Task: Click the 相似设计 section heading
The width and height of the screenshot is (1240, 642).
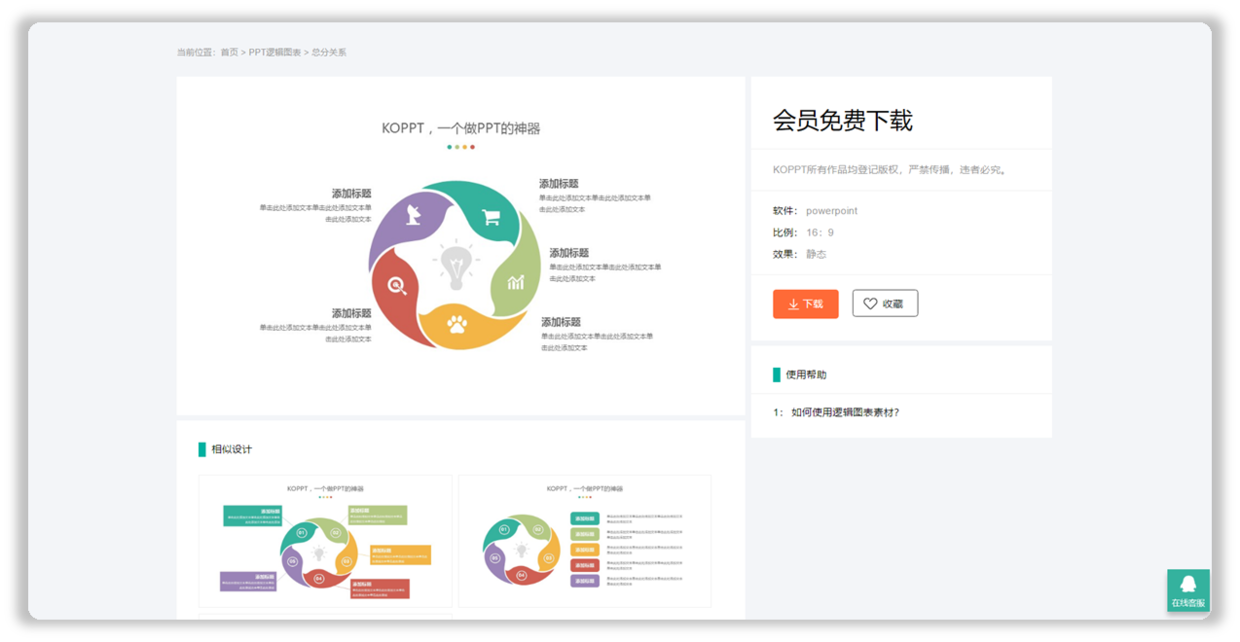Action: click(232, 450)
